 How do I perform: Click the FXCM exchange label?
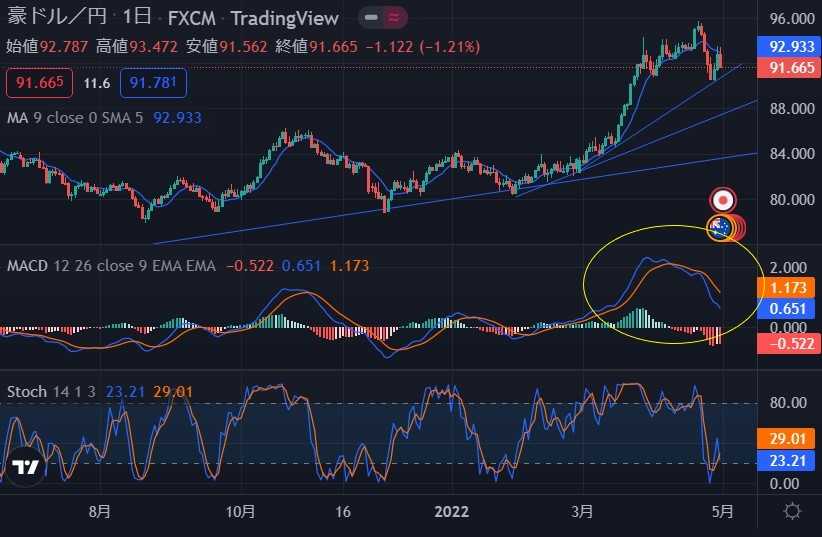click(191, 18)
